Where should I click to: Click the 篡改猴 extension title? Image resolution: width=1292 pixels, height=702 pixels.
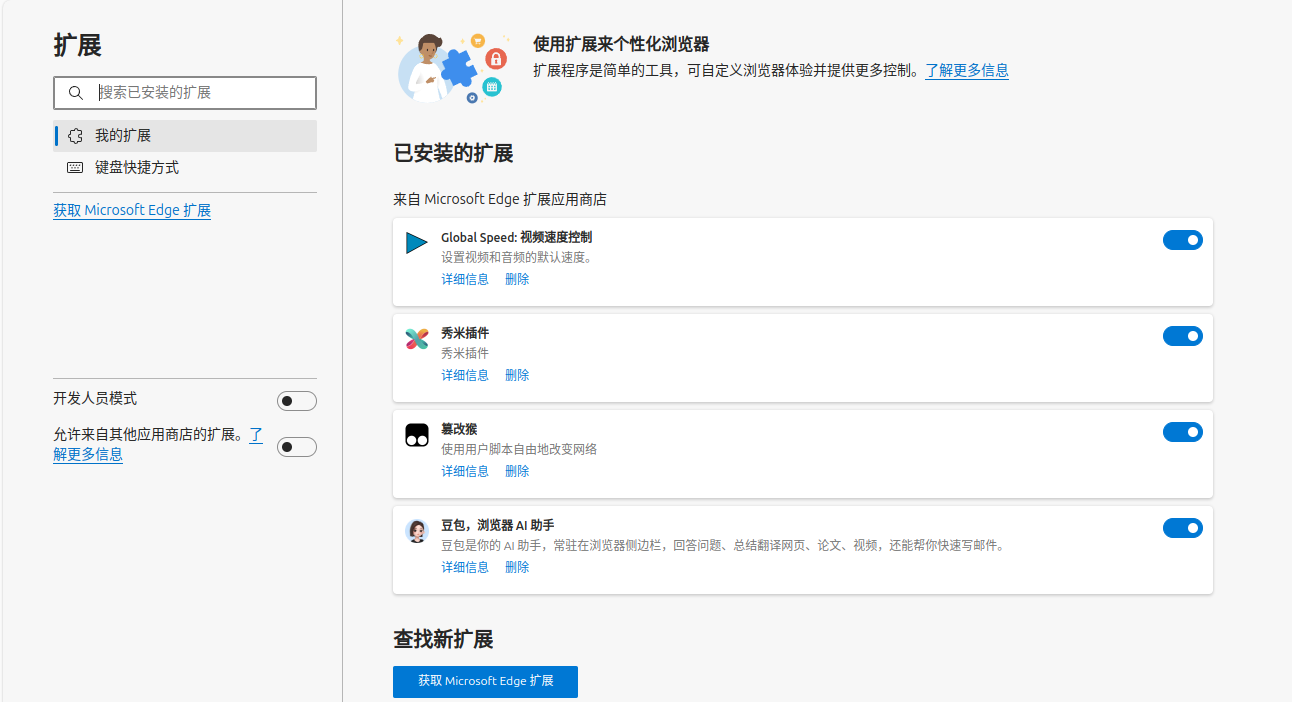click(x=459, y=429)
